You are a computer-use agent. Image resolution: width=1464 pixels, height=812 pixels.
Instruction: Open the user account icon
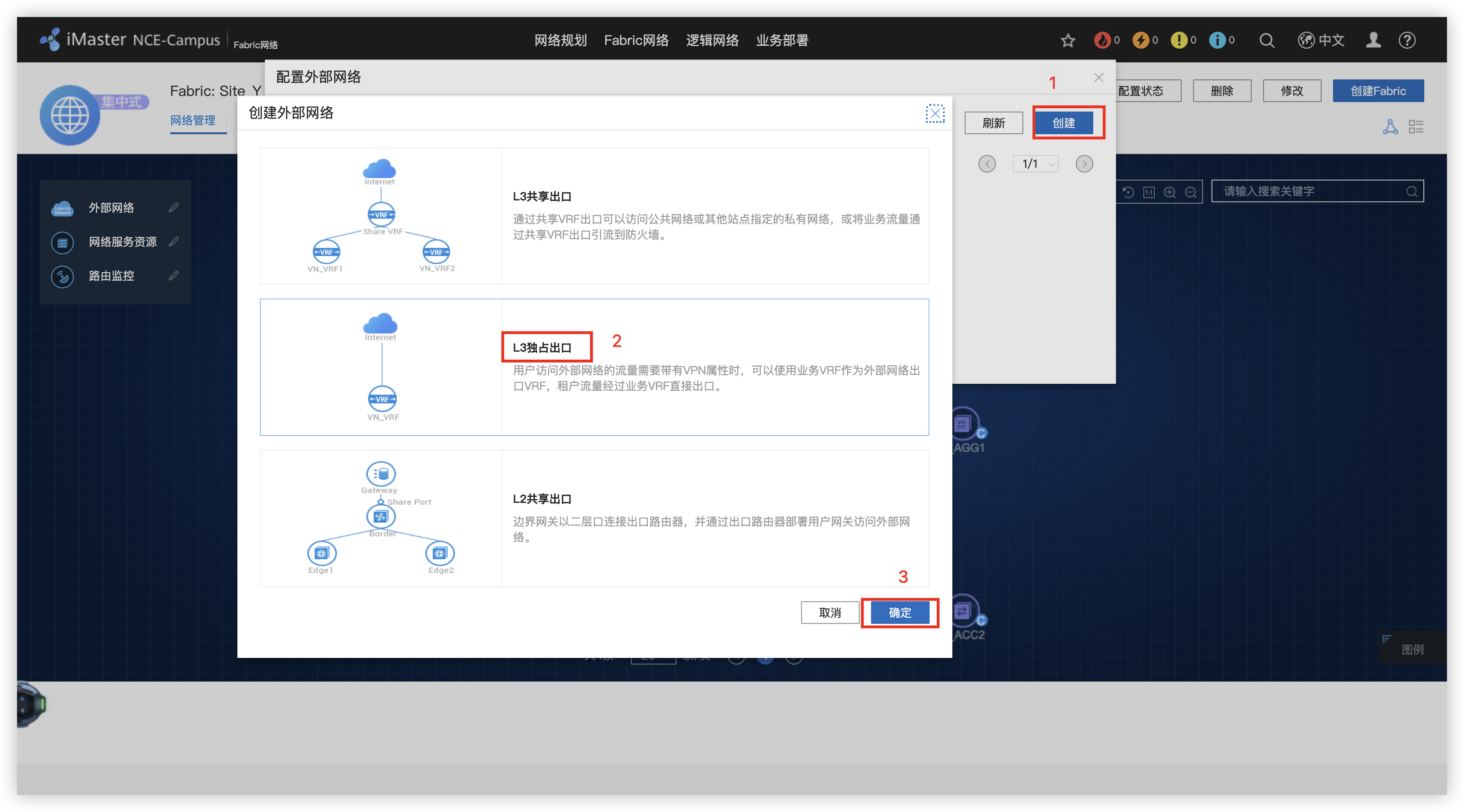[1373, 40]
